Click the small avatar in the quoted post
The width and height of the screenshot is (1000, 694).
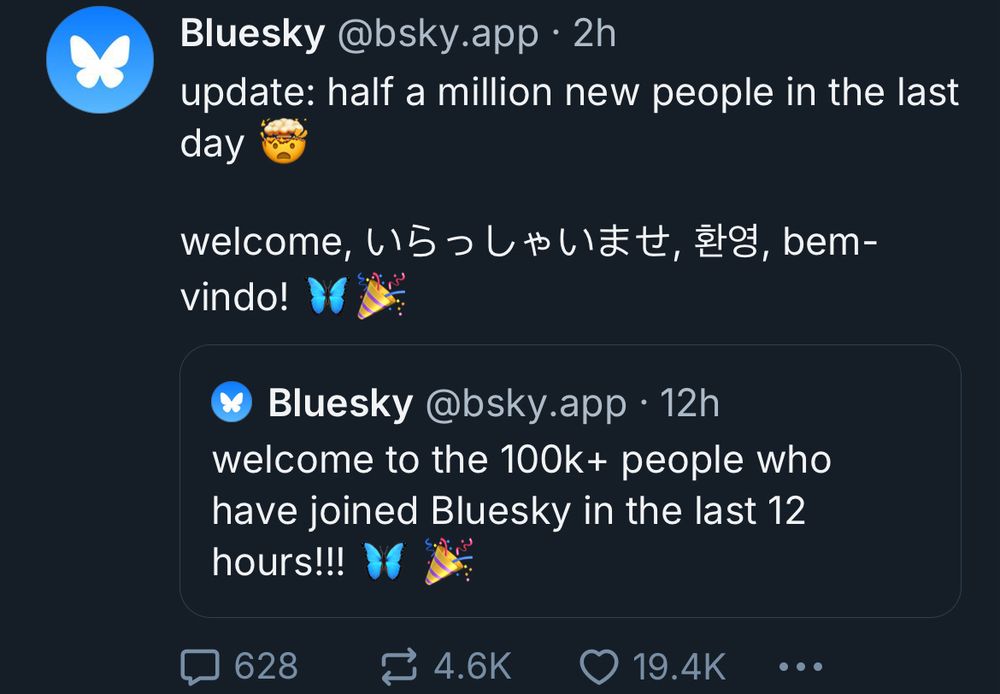(232, 403)
